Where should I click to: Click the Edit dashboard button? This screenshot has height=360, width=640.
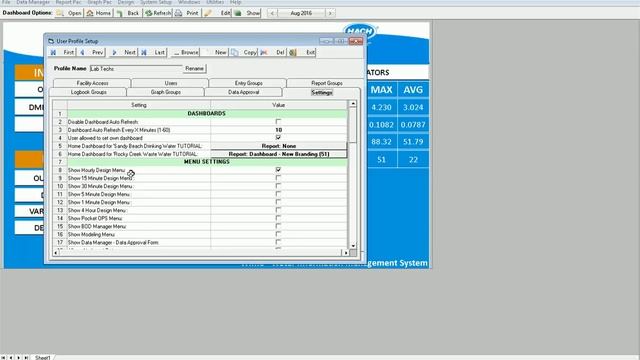click(217, 13)
